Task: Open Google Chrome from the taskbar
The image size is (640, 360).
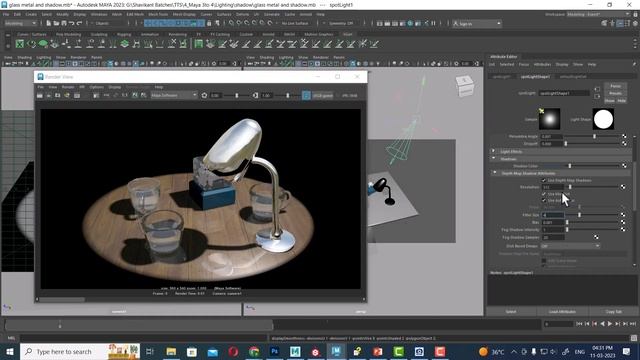Action: pos(254,351)
